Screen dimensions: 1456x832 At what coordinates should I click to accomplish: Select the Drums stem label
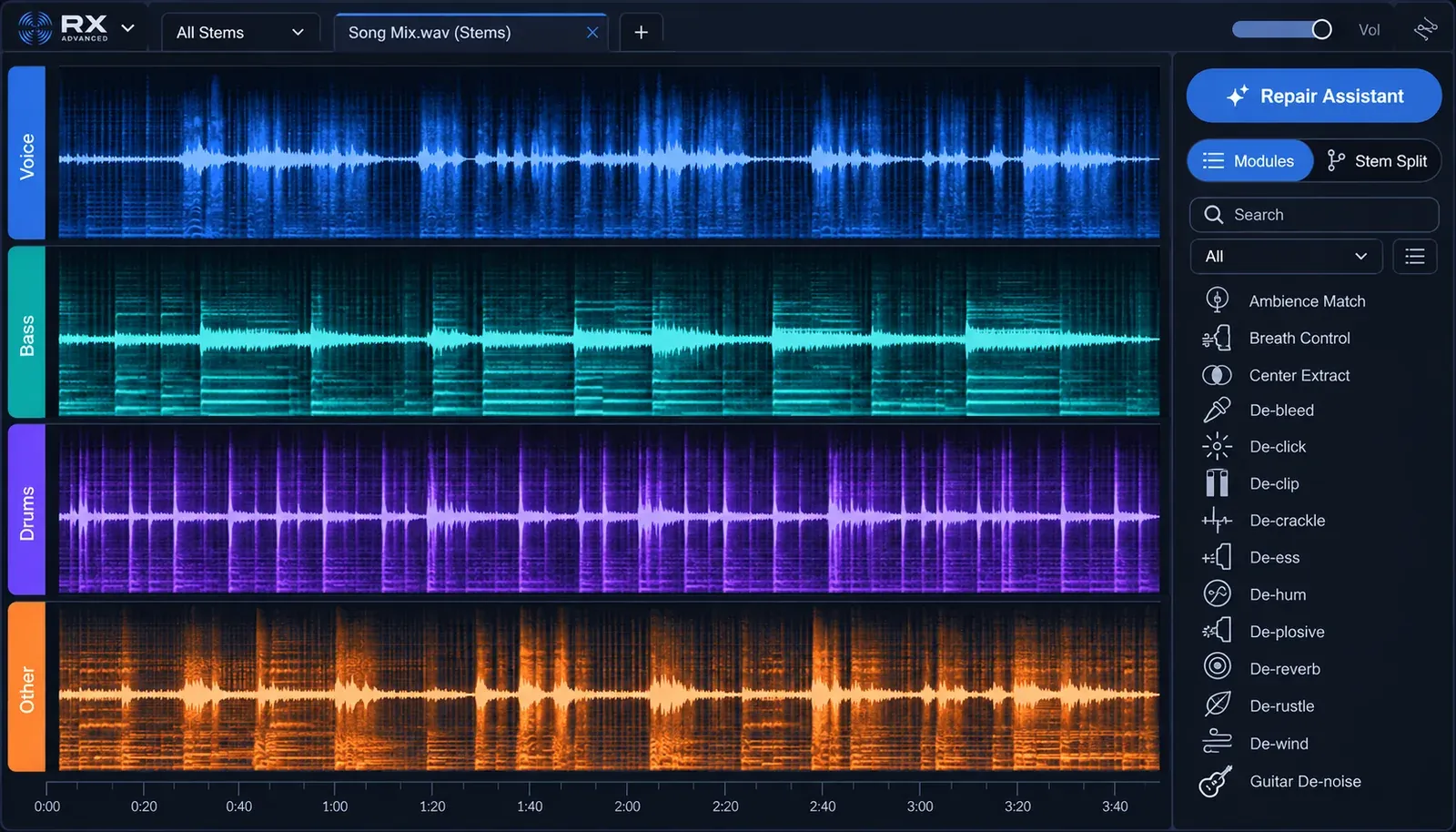tap(27, 511)
